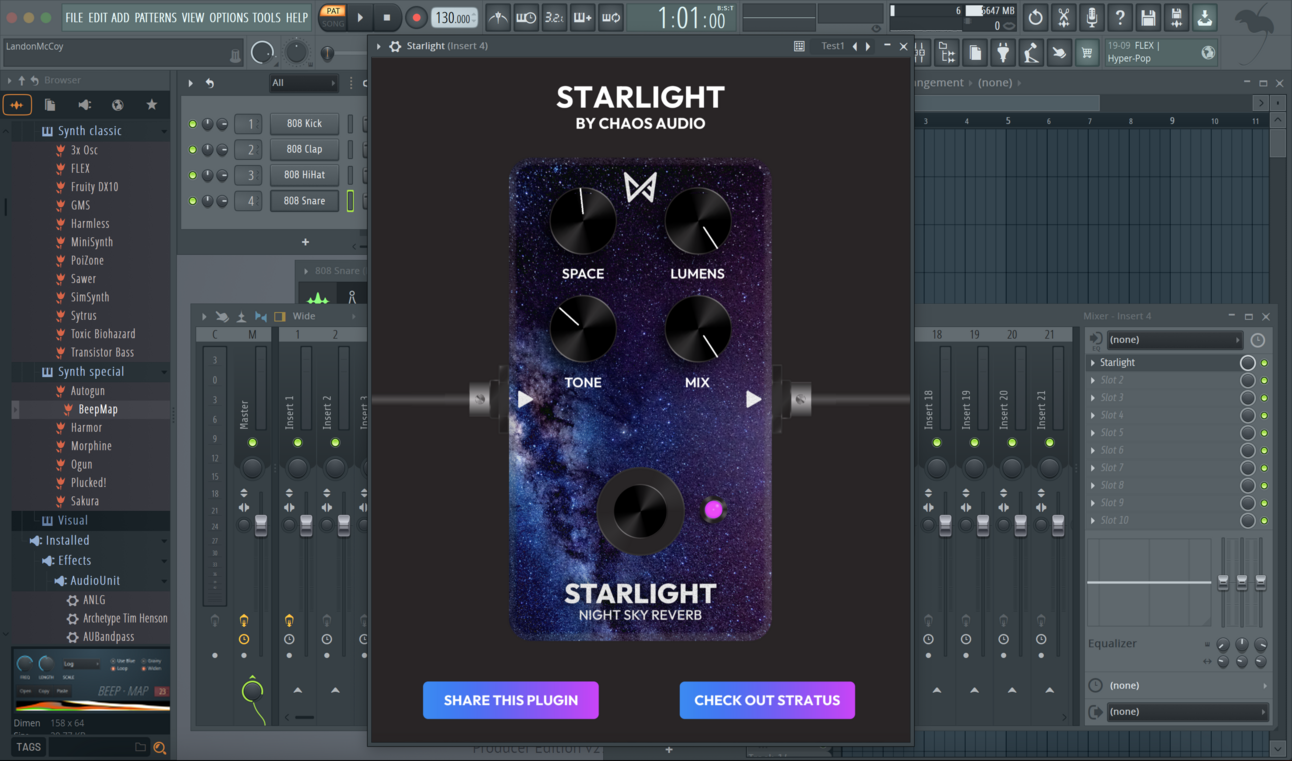Viewport: 1292px width, 761px height.
Task: Adjust the SPACE knob on the pedal
Action: pyautogui.click(x=583, y=221)
